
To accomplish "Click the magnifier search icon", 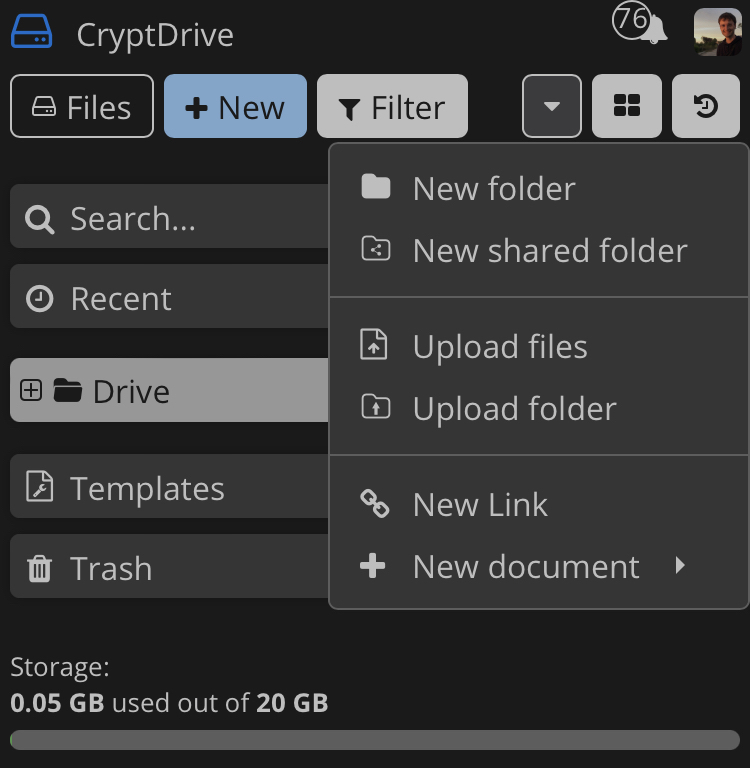I will [39, 219].
